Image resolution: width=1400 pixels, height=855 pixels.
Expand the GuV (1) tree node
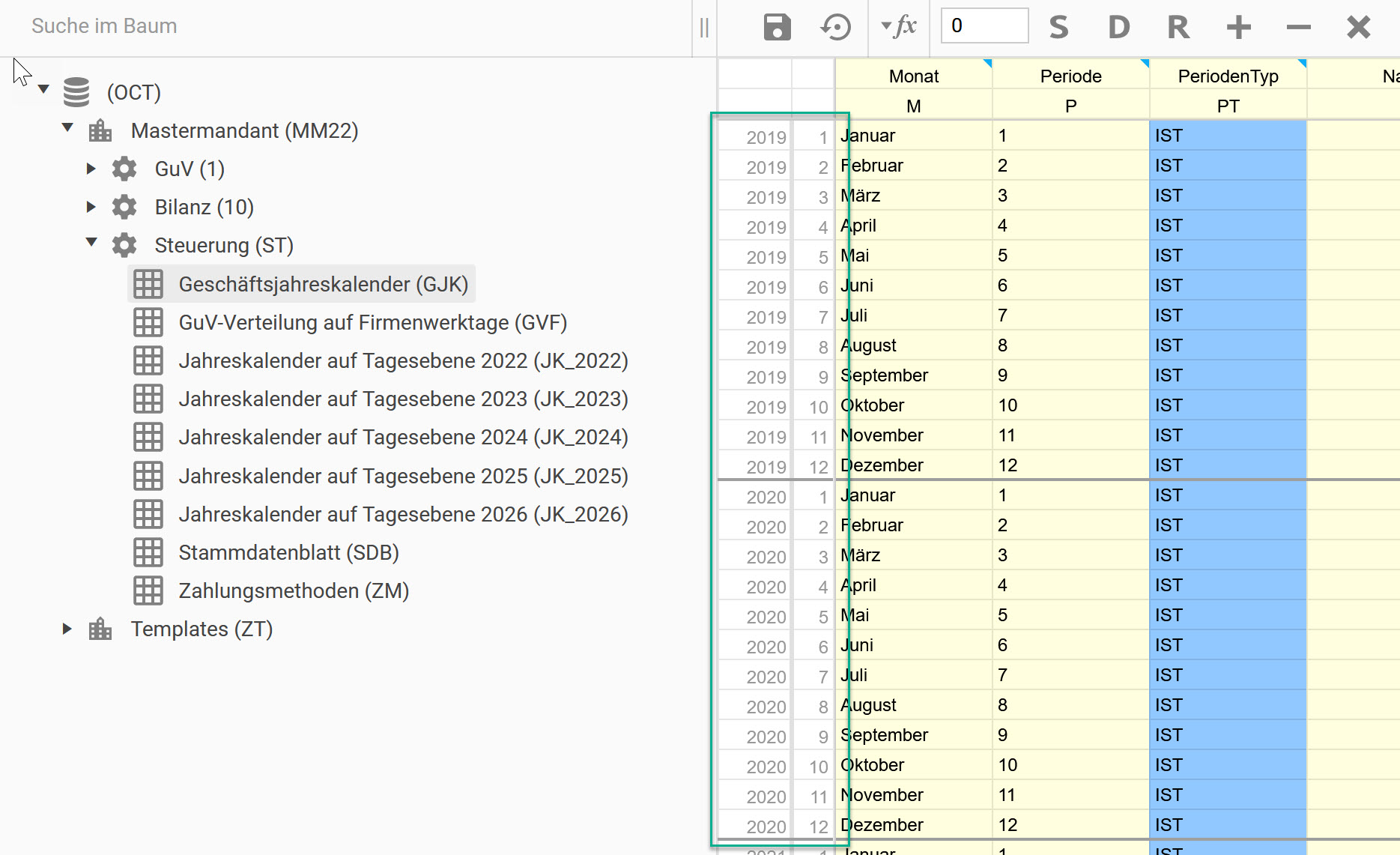pos(91,169)
